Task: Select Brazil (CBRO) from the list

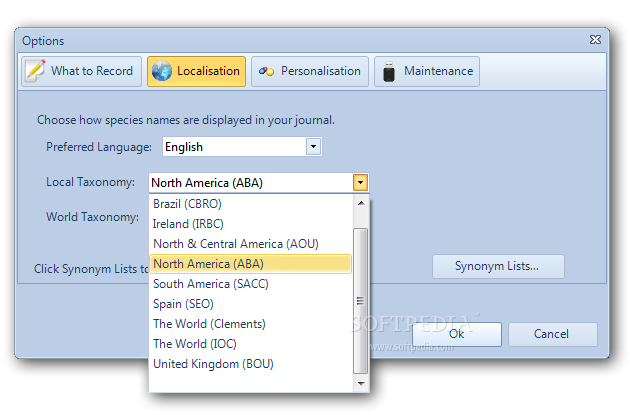Action: click(250, 204)
